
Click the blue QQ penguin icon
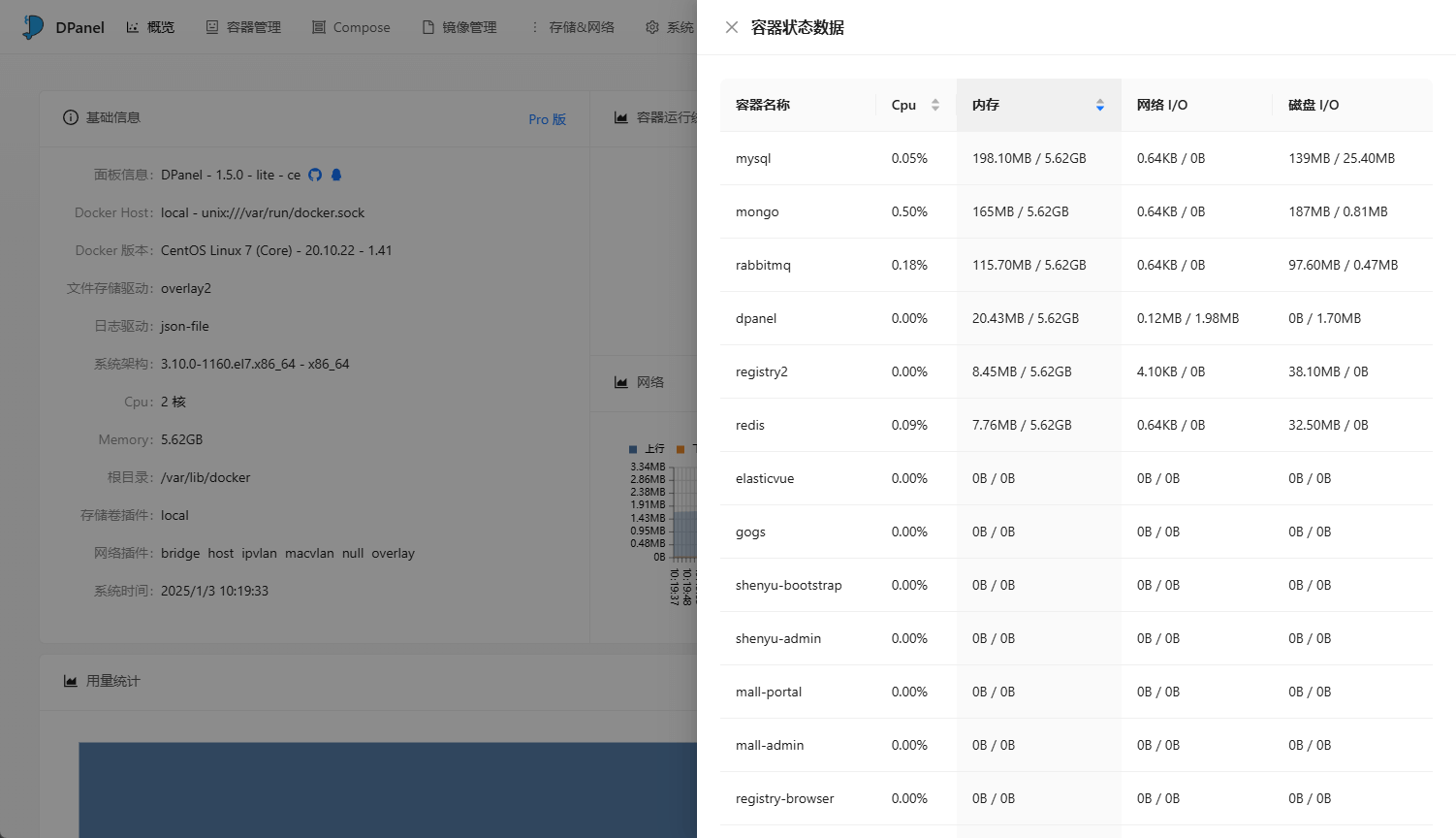(x=336, y=175)
